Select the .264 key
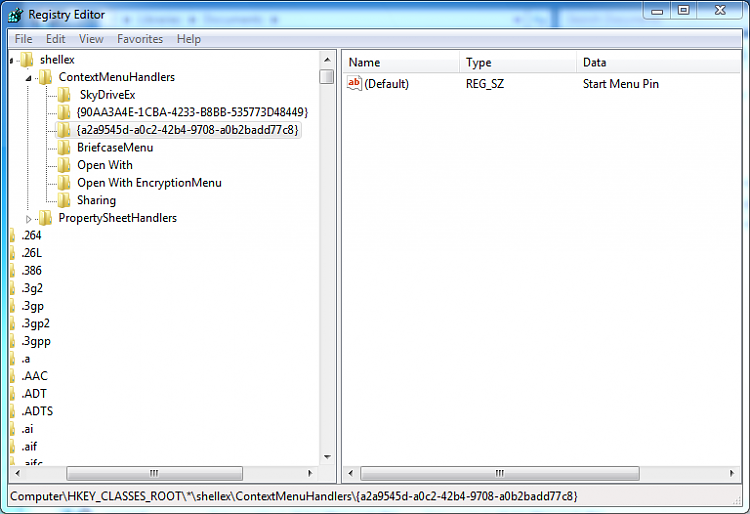 [x=31, y=235]
